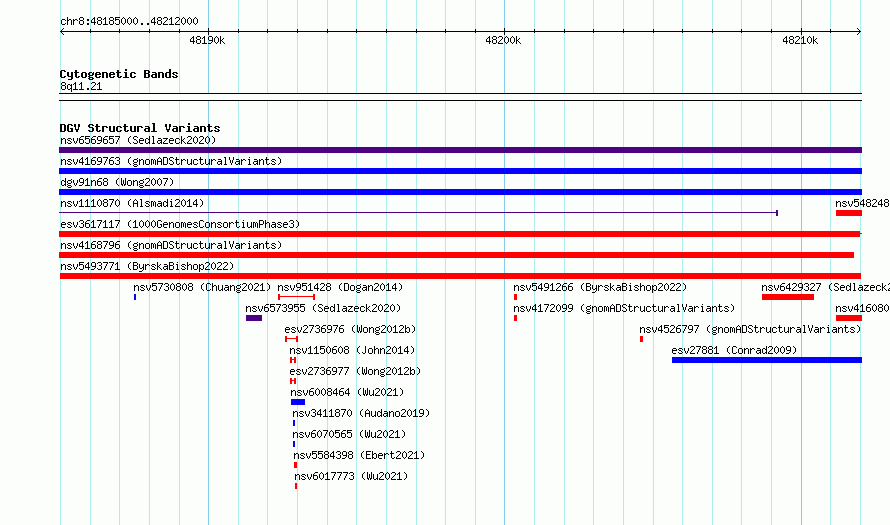Open nsv4168796 (gnomADStructuralVariants) label
890x525 pixels.
coord(171,245)
